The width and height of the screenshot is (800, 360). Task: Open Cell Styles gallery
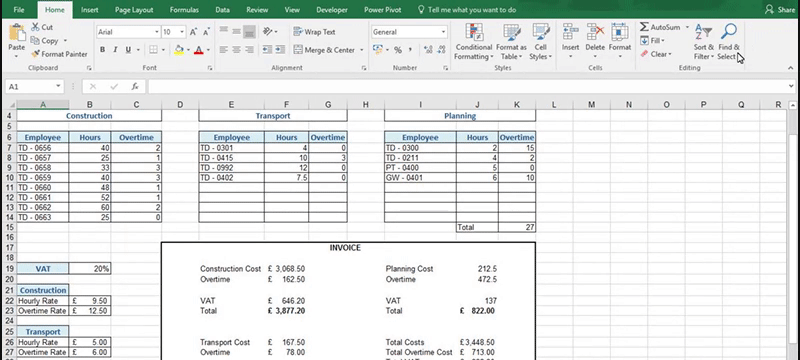coord(540,42)
